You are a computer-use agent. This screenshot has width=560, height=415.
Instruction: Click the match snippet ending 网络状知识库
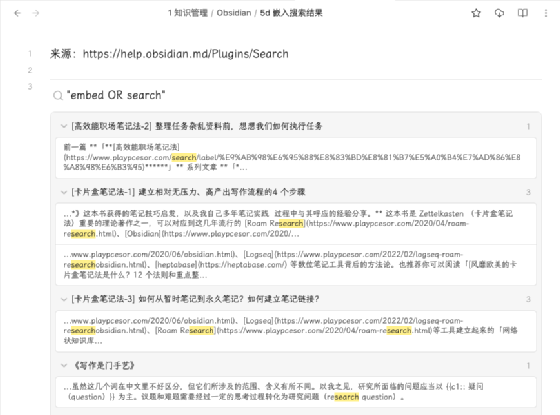pos(296,331)
